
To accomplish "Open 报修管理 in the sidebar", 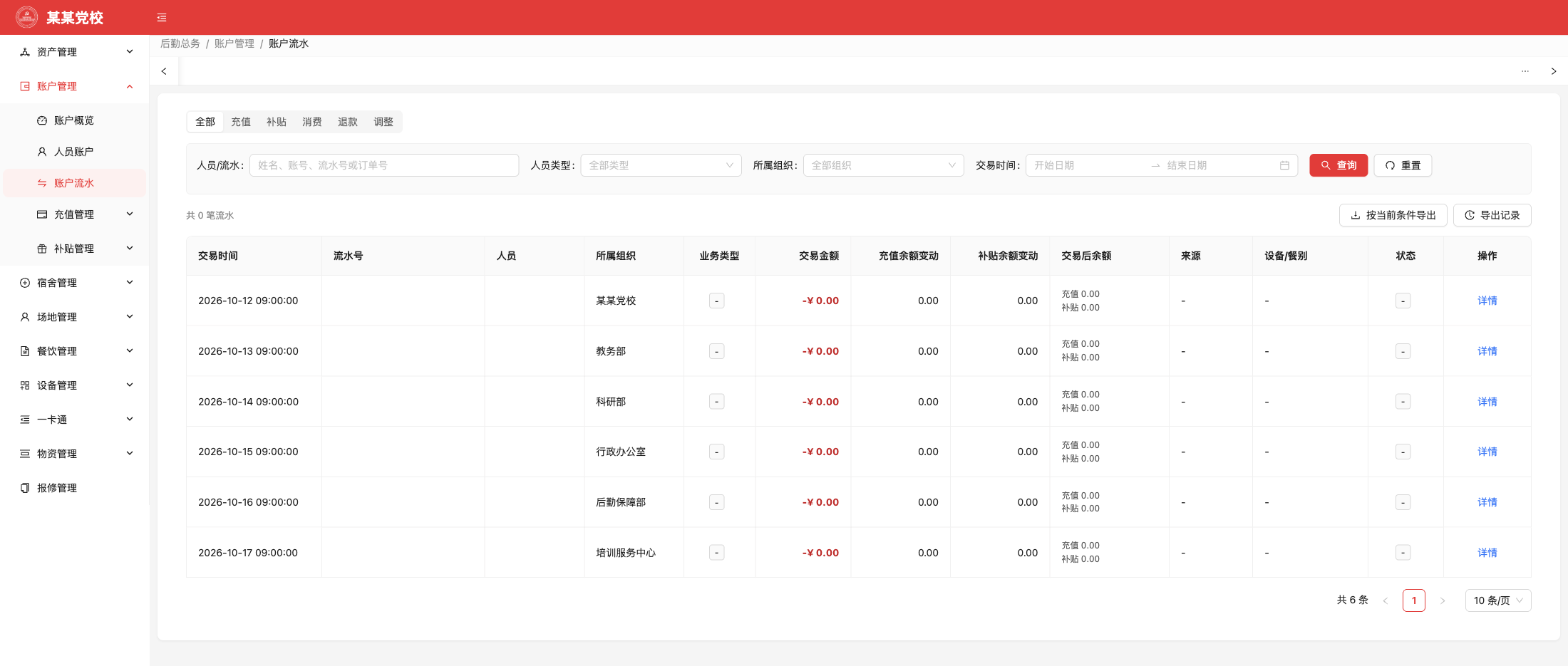I will click(74, 488).
